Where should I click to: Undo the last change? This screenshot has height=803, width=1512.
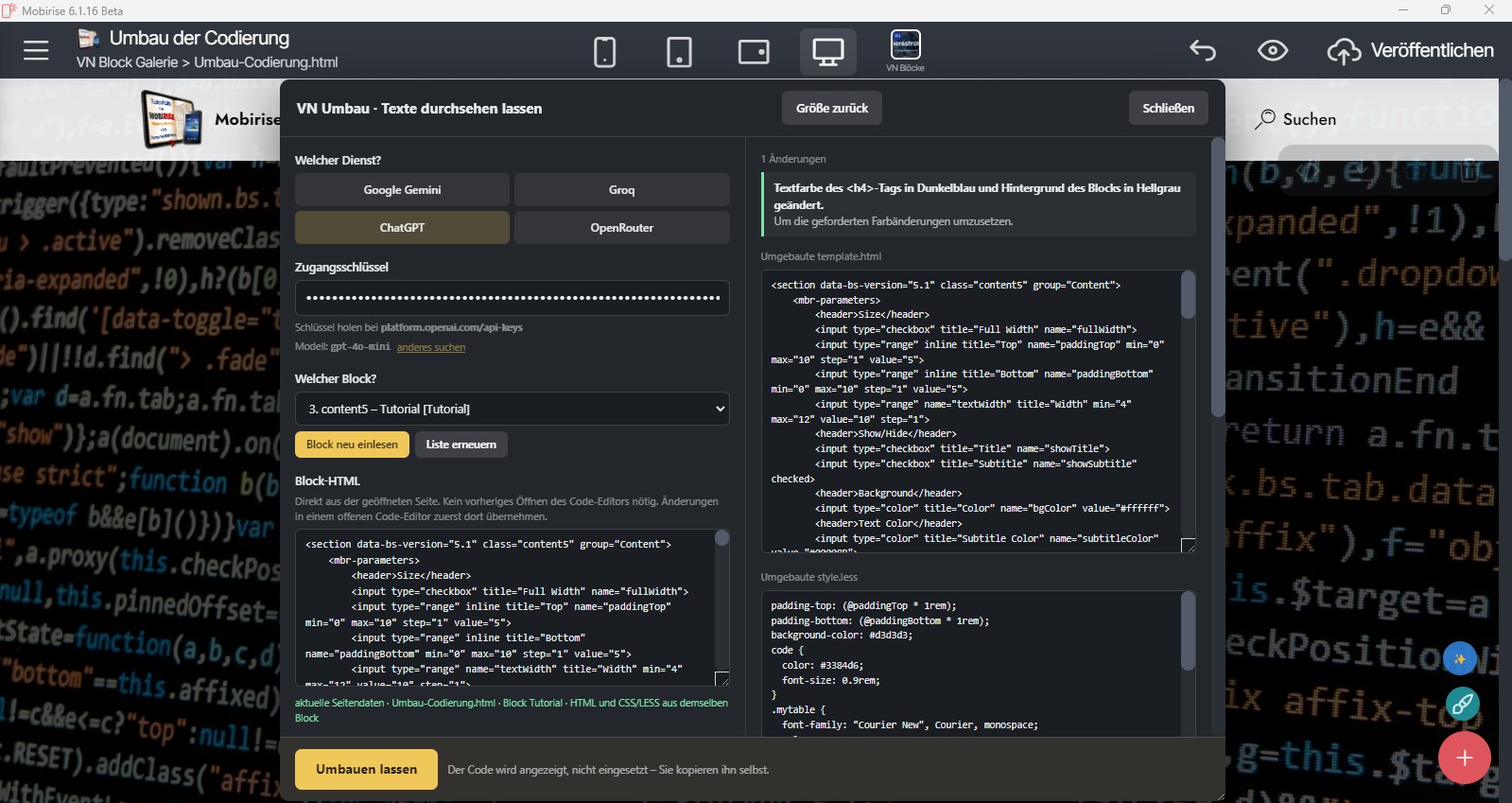pos(1203,50)
